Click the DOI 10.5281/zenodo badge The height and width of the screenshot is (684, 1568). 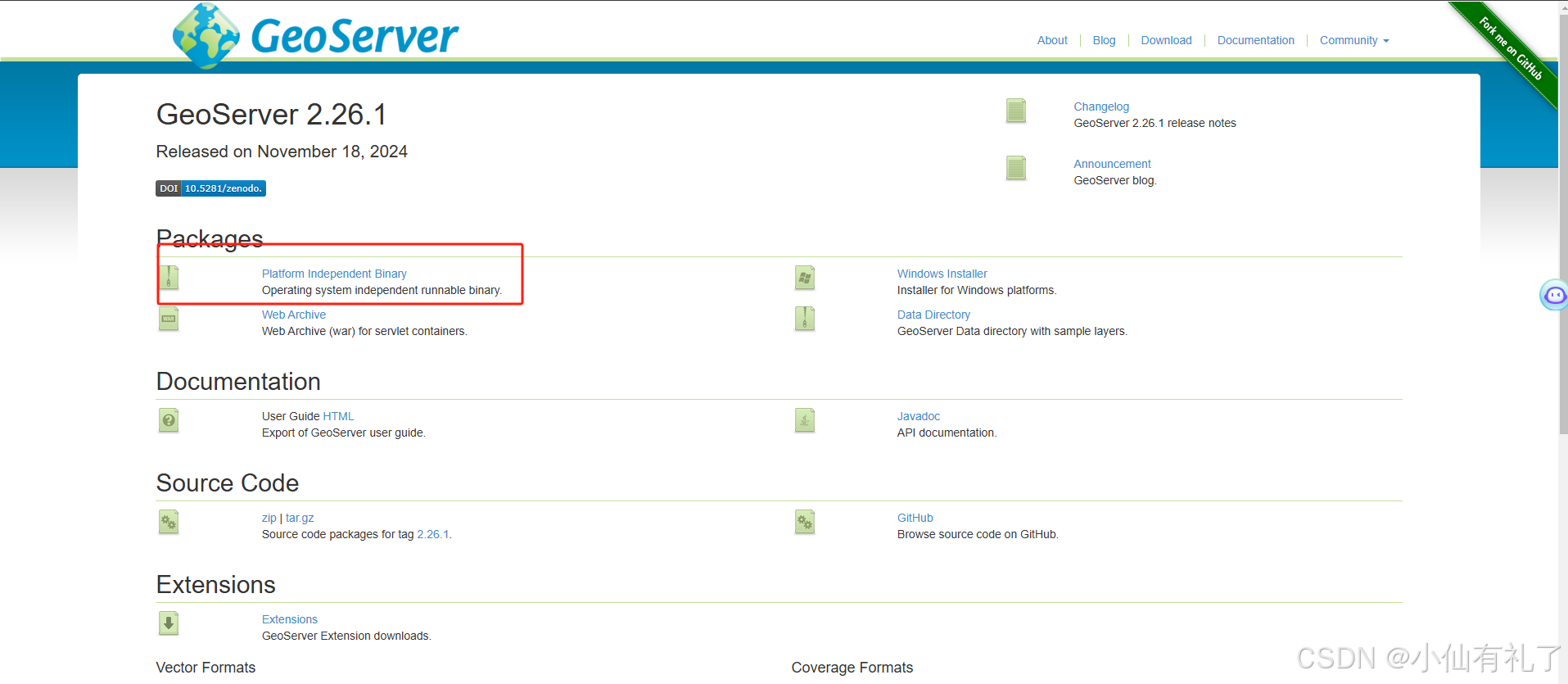click(211, 188)
